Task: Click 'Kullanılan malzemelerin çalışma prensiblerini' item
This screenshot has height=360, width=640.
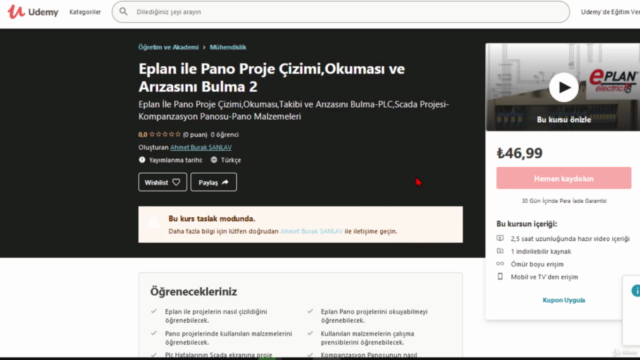Action: click(367, 338)
